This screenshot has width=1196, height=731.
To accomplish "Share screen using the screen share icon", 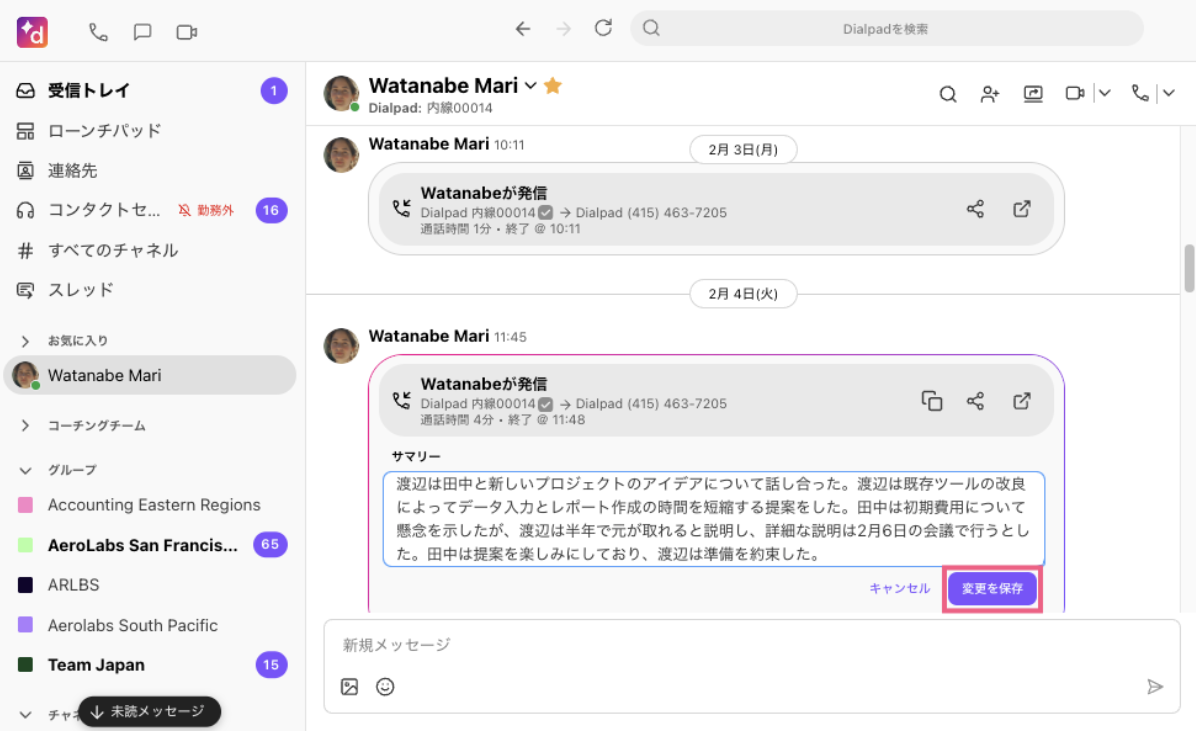I will pos(1033,94).
